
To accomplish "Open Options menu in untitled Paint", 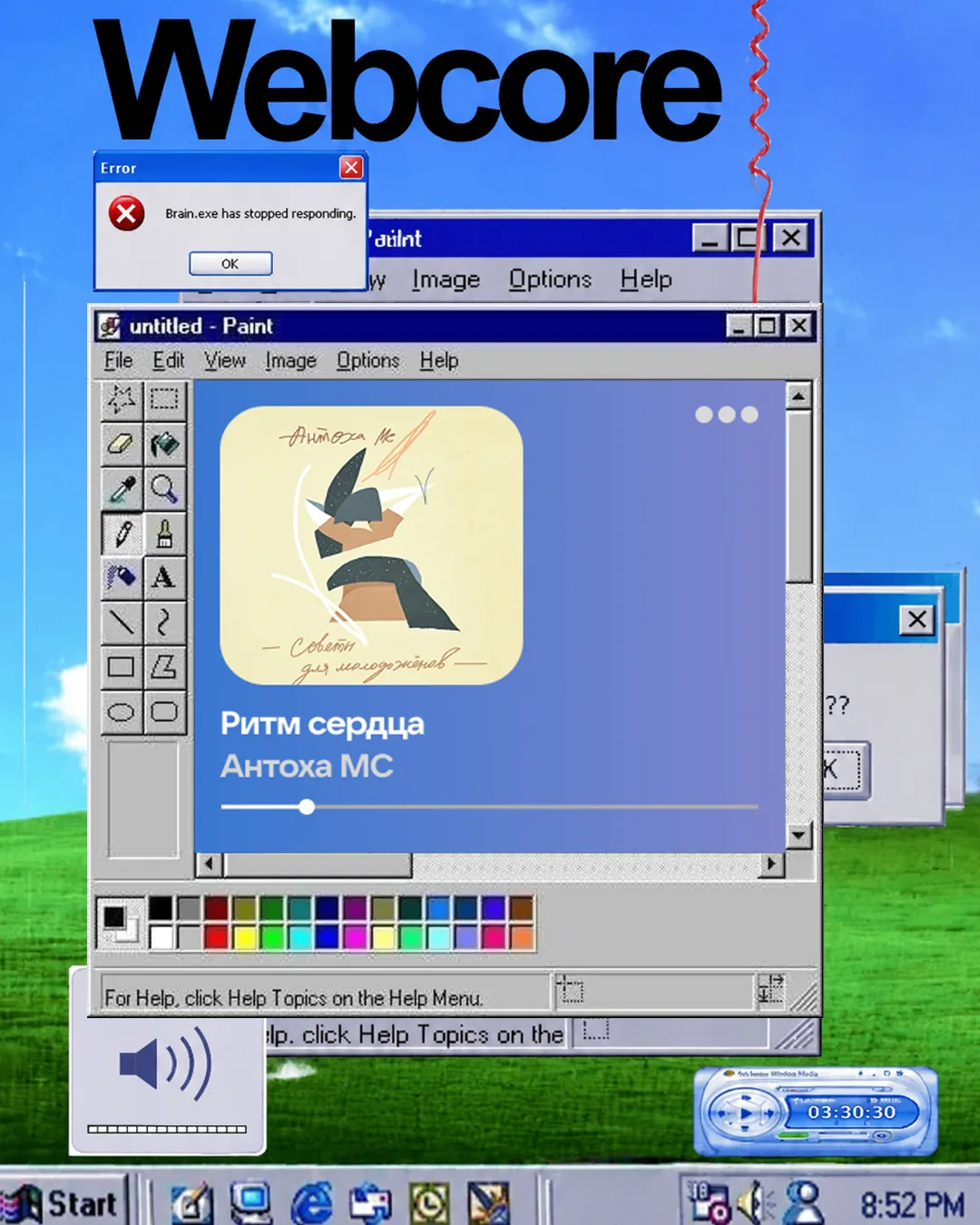I will click(367, 360).
